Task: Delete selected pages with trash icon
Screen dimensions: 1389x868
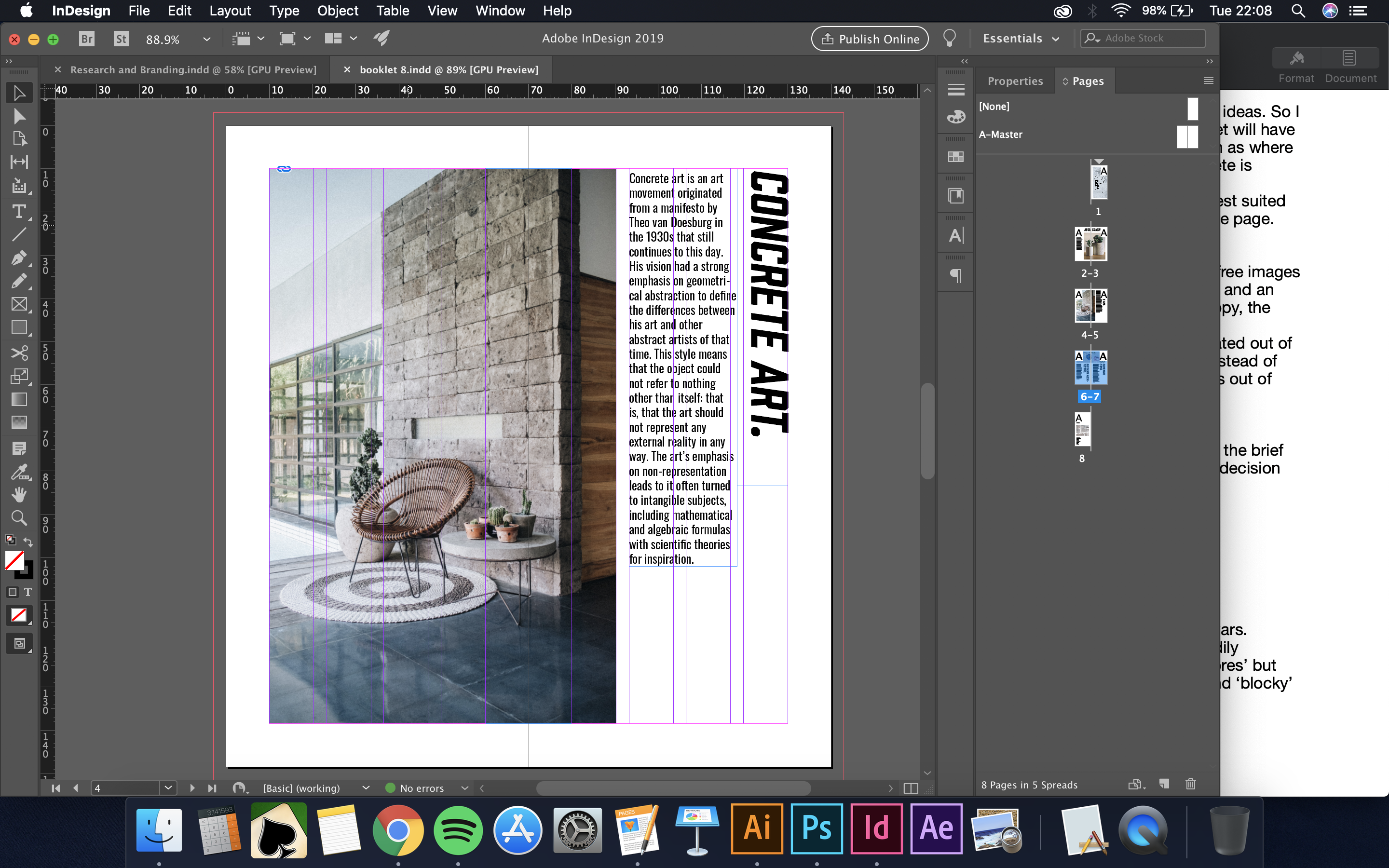Action: pos(1190,784)
